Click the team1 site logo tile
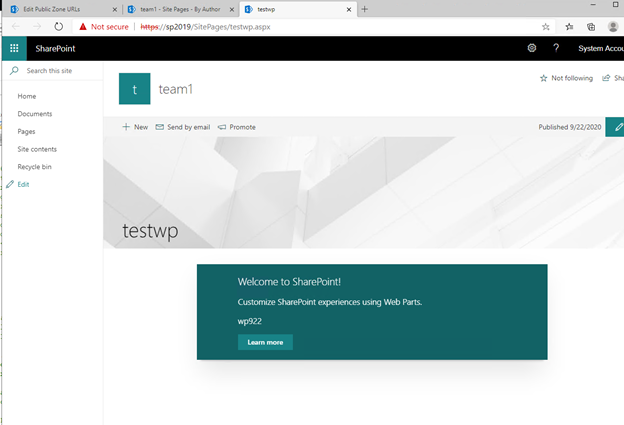Image resolution: width=624 pixels, height=425 pixels. click(x=135, y=89)
